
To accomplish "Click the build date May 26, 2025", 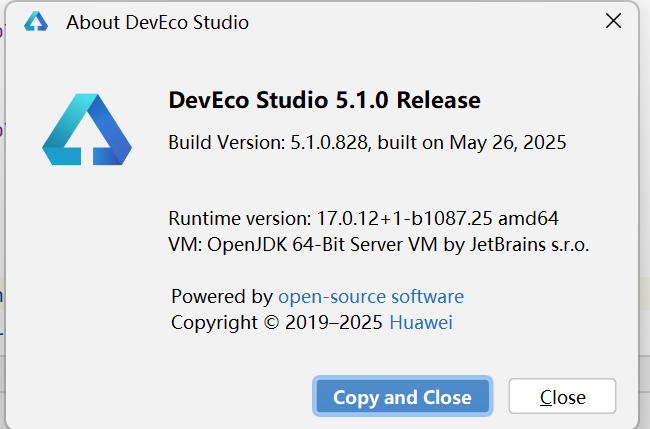I will pos(507,143).
